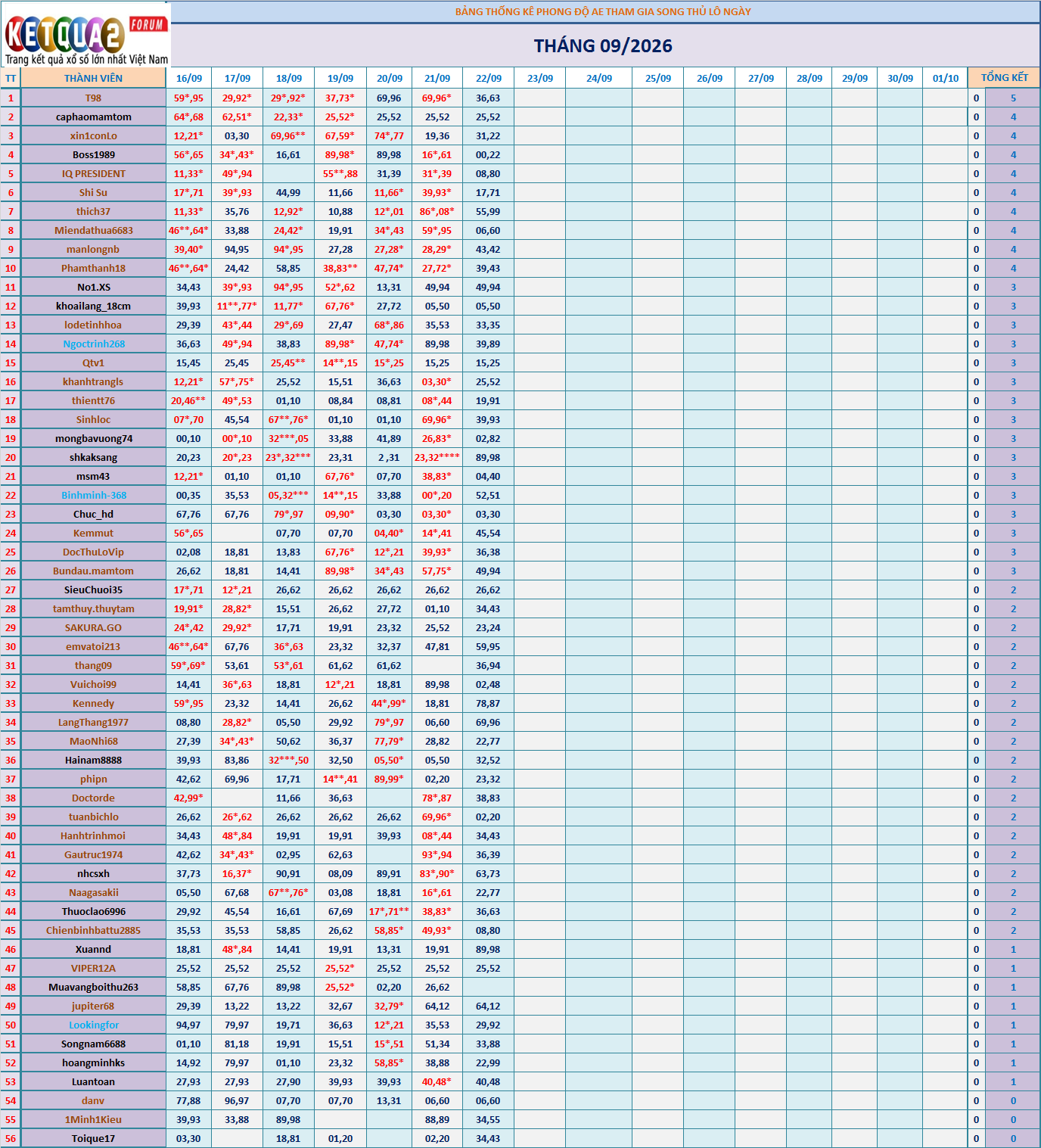Image resolution: width=1041 pixels, height=1148 pixels.
Task: Select member Miendathua6683
Action: [x=93, y=231]
